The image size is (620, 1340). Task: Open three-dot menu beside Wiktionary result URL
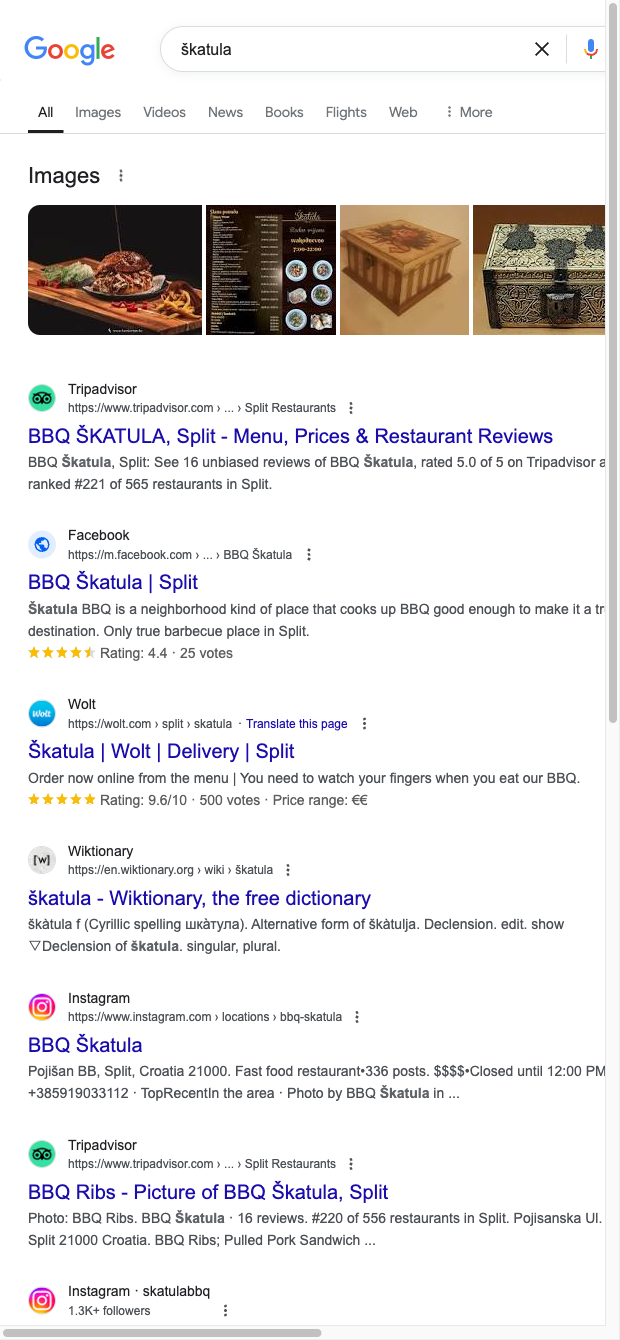point(289,870)
